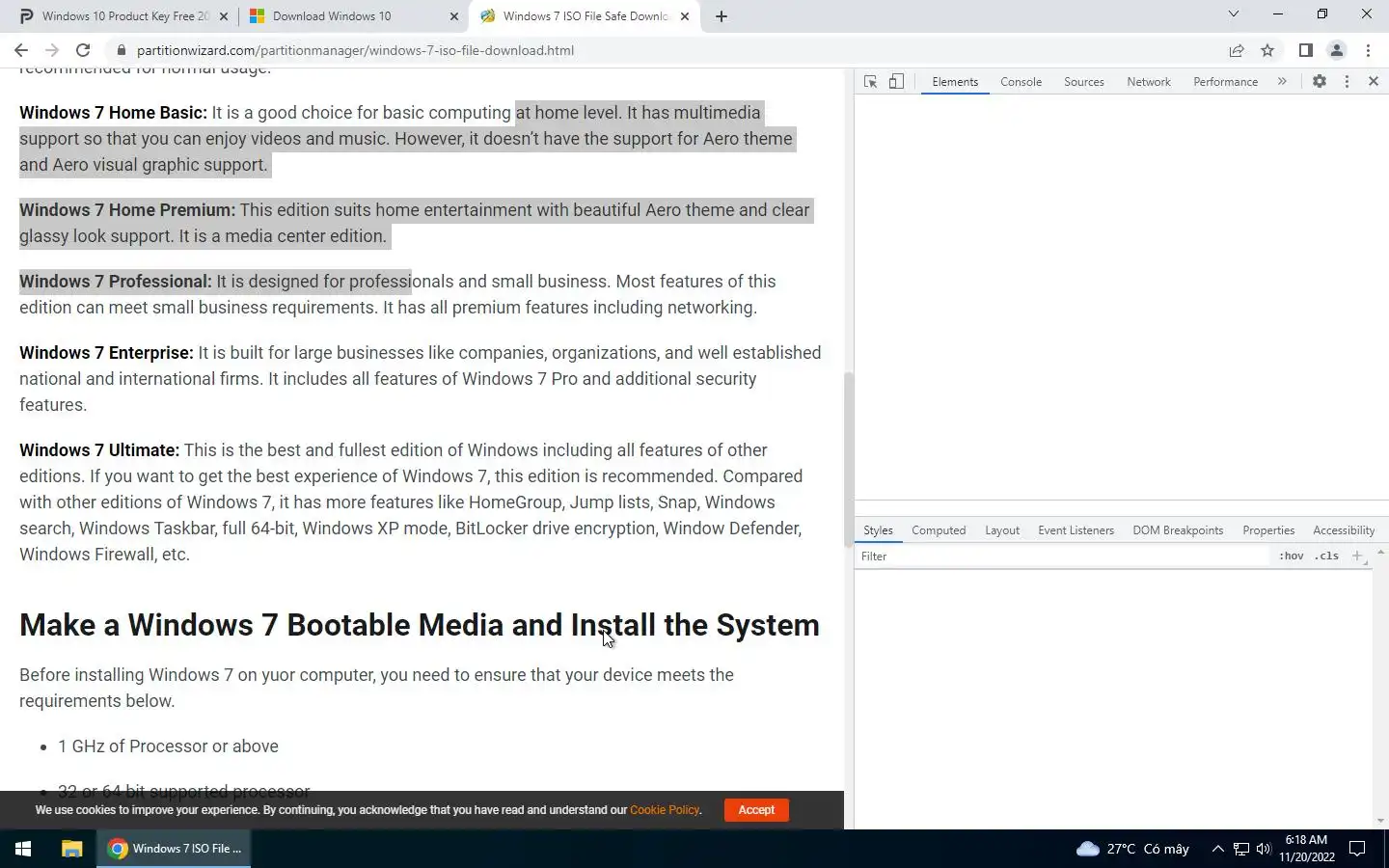Click the 'Windows 7 Enterprise:' bold text
The width and height of the screenshot is (1389, 868).
click(106, 353)
